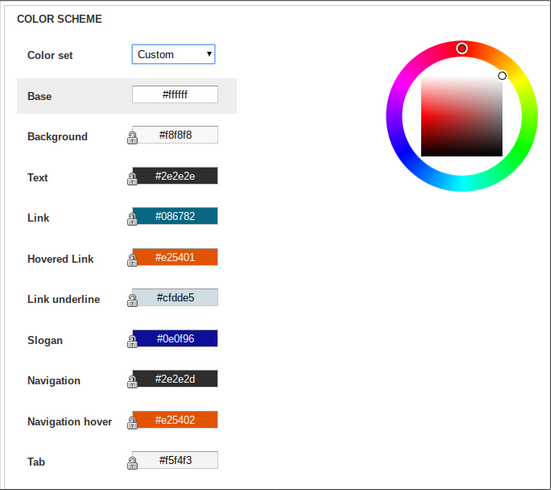Select the Background color field #f8f8f8

(175, 135)
